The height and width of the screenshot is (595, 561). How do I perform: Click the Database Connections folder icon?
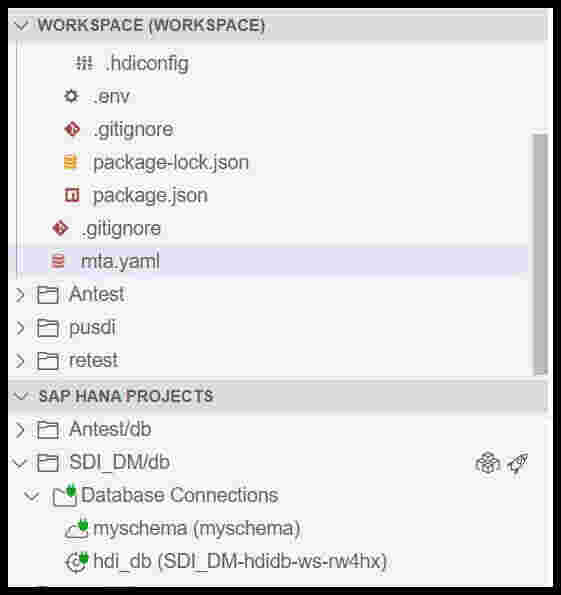tap(65, 495)
